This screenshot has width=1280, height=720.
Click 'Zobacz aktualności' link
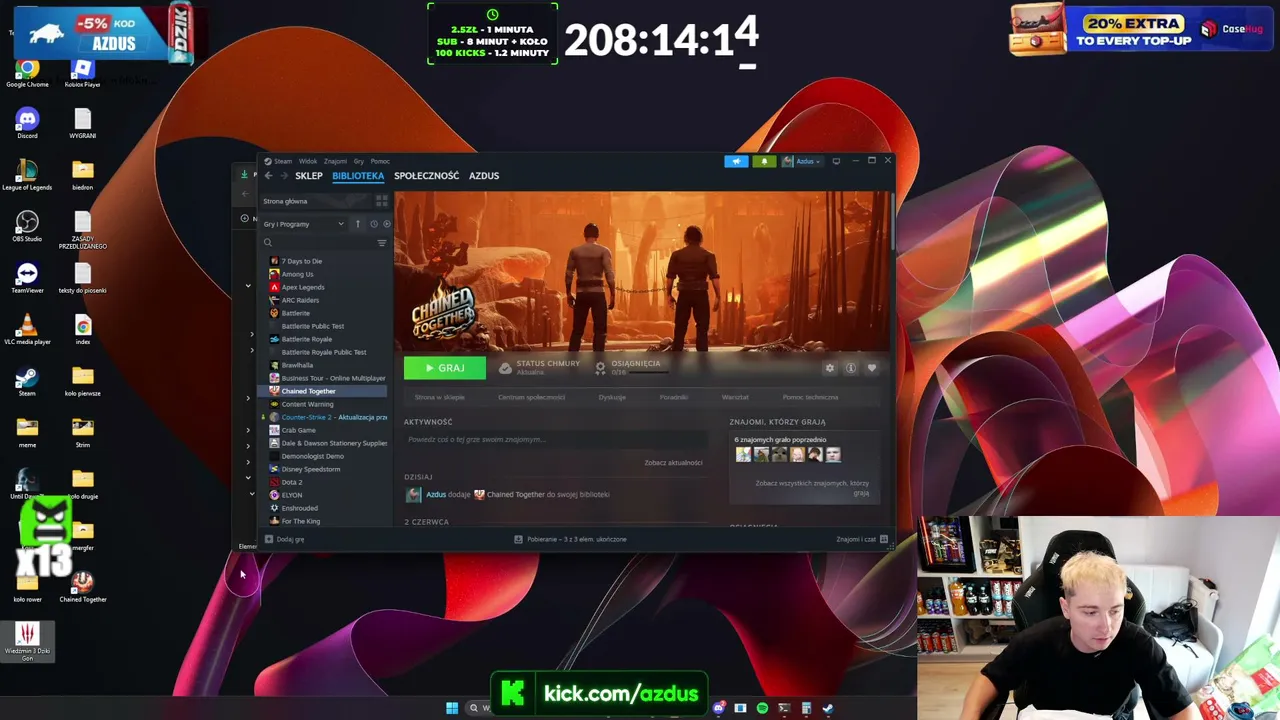(x=673, y=463)
